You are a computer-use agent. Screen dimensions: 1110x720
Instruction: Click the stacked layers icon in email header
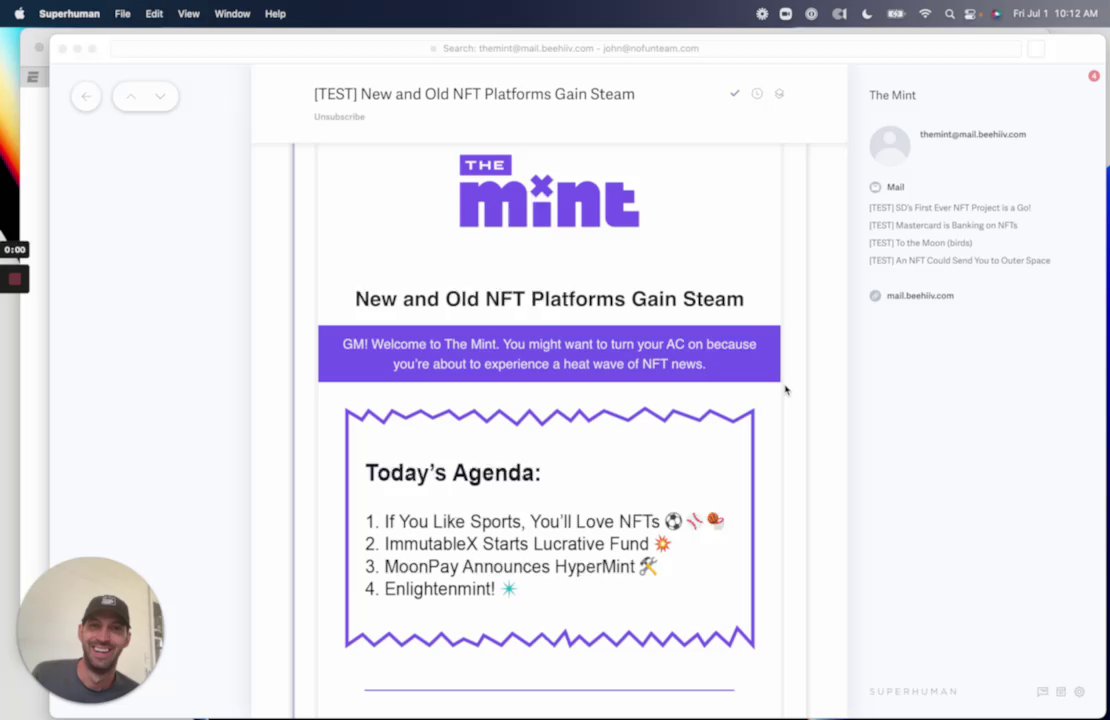(x=779, y=93)
